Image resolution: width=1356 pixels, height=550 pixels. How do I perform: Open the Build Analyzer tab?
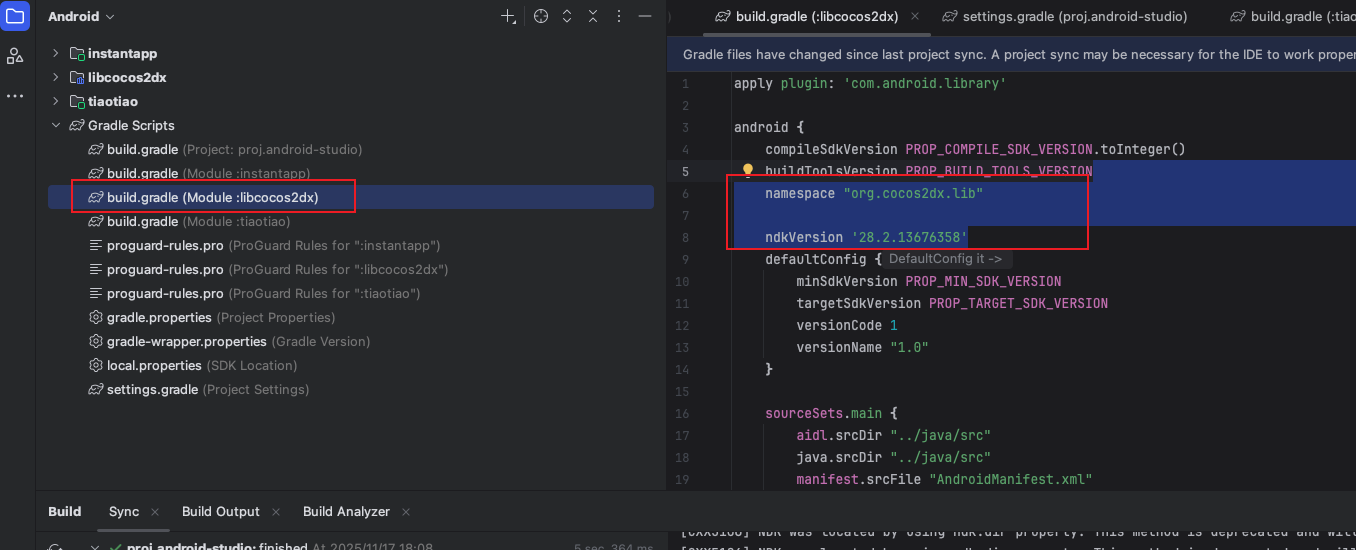346,511
